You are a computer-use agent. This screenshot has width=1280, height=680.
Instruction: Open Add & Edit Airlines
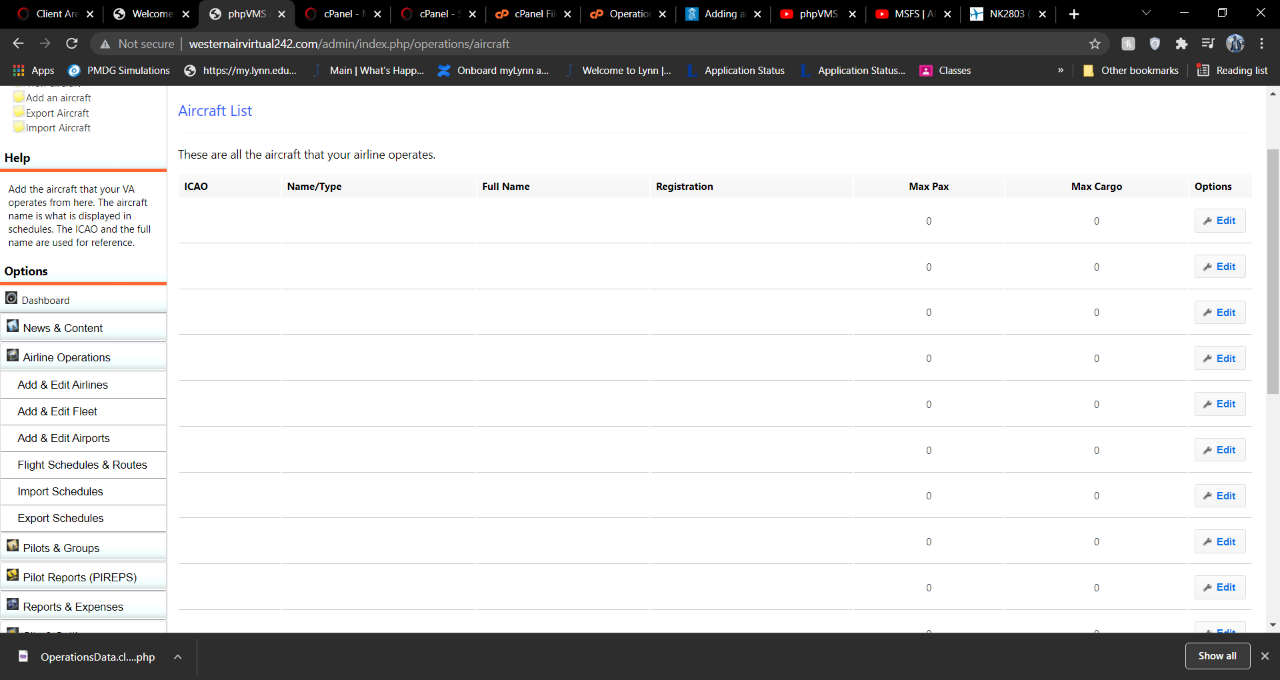[83, 385]
